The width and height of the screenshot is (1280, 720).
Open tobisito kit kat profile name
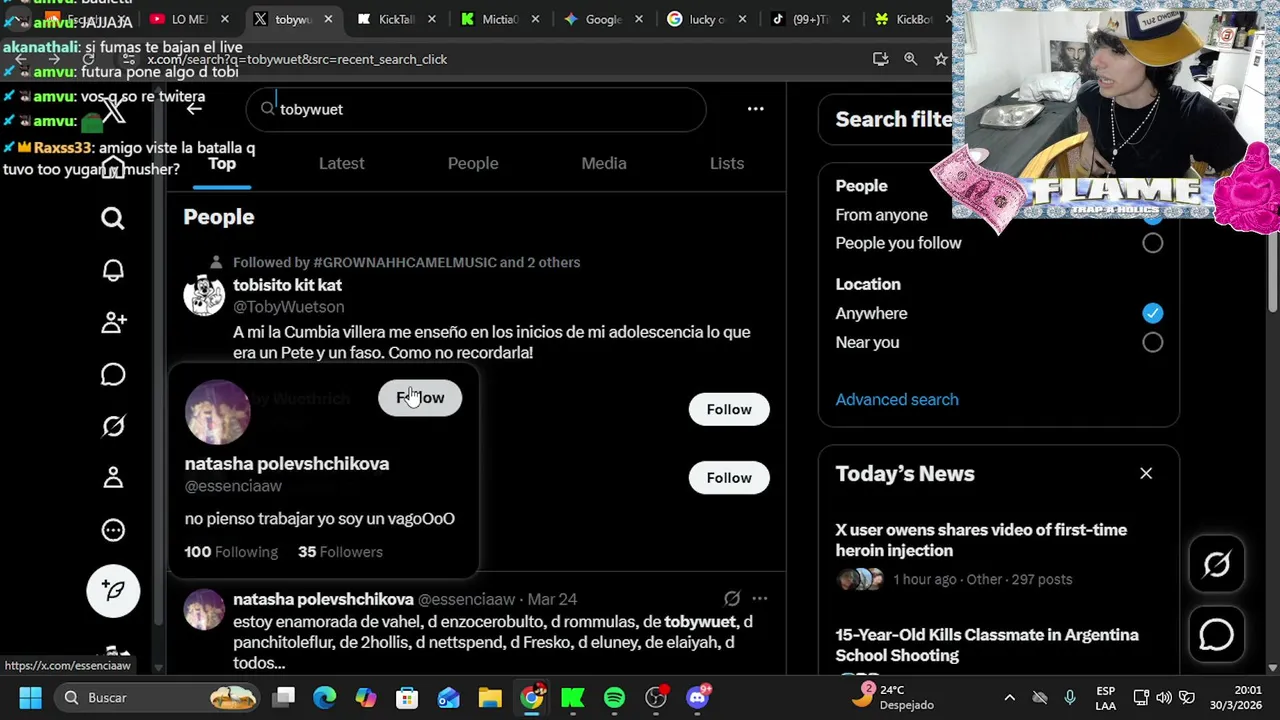coord(287,285)
